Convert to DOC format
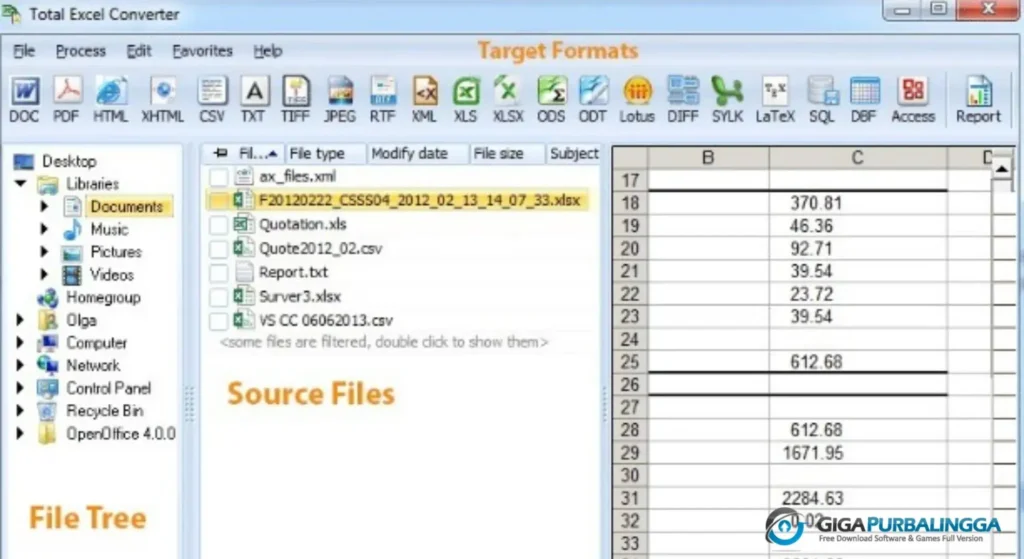This screenshot has width=1024, height=559. coord(24,99)
